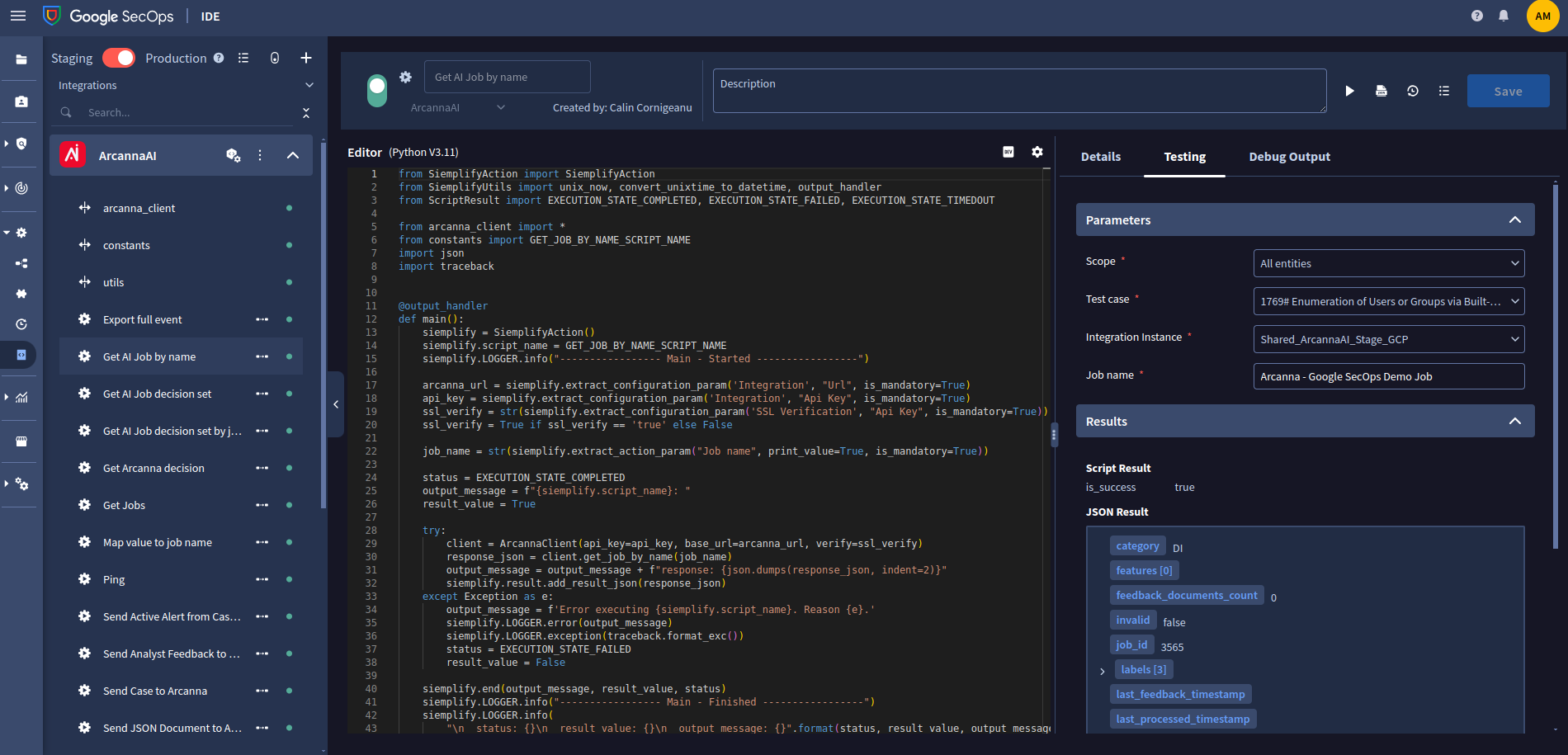Click the features [0] JSON key
Viewport: 1568px width, 755px height.
(1144, 570)
